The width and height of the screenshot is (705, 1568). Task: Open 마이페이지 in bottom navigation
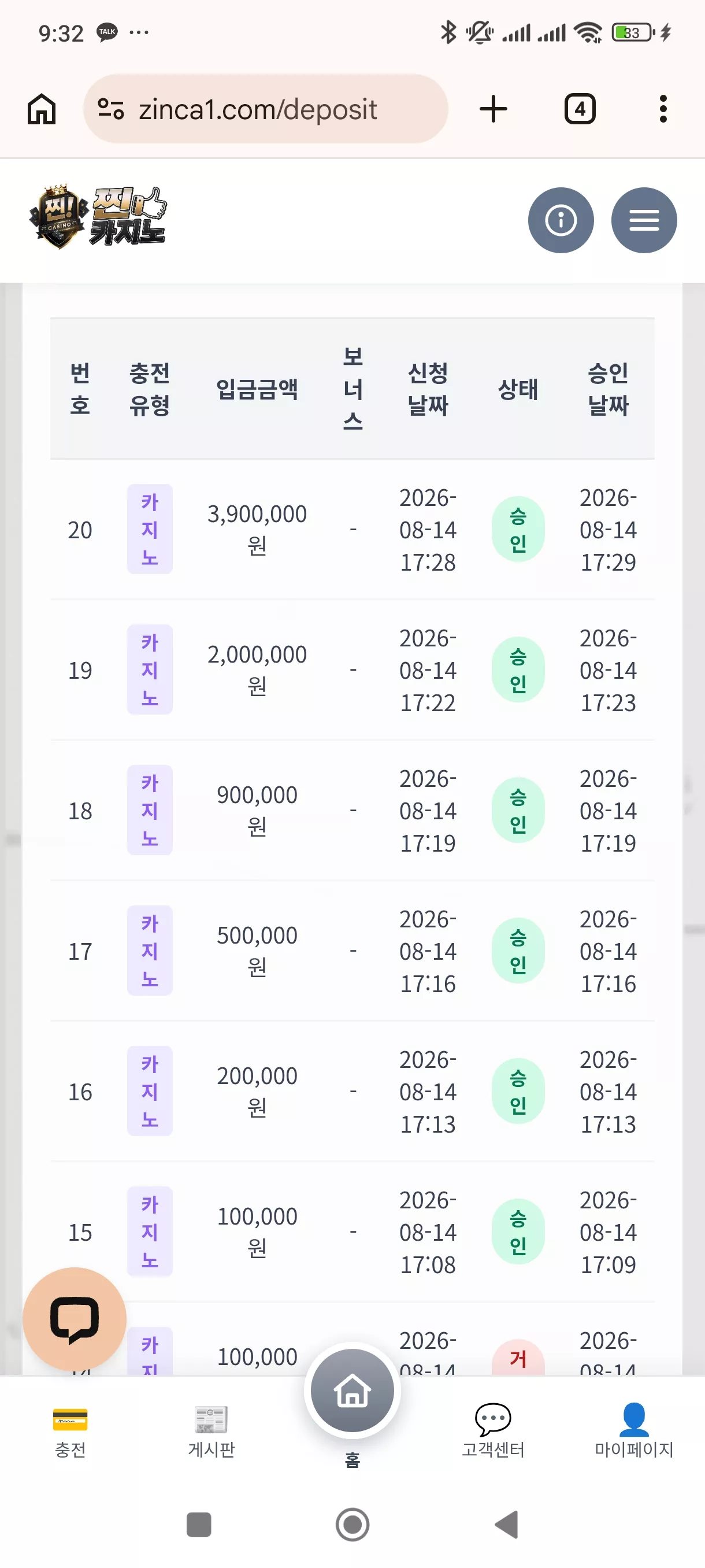coord(634,1432)
